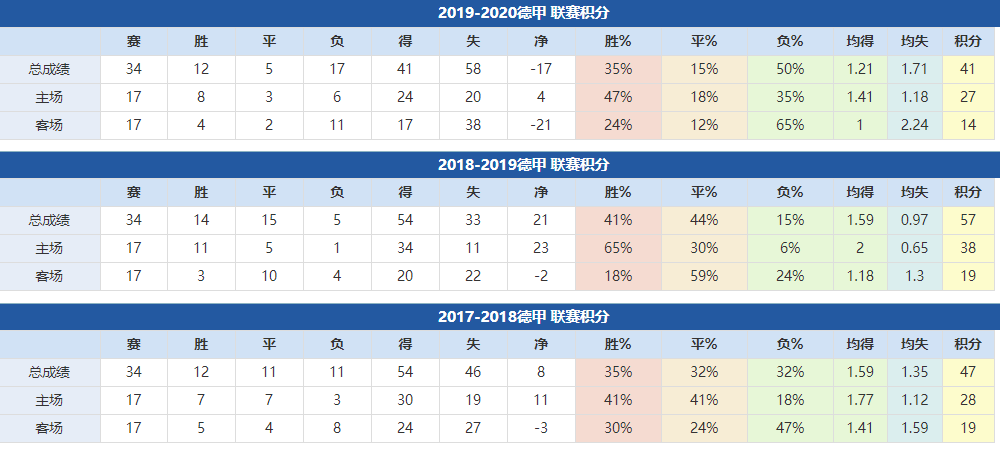The height and width of the screenshot is (449, 1000).
Task: Click 积分 column header in 2018-2019 table
Action: coord(967,193)
